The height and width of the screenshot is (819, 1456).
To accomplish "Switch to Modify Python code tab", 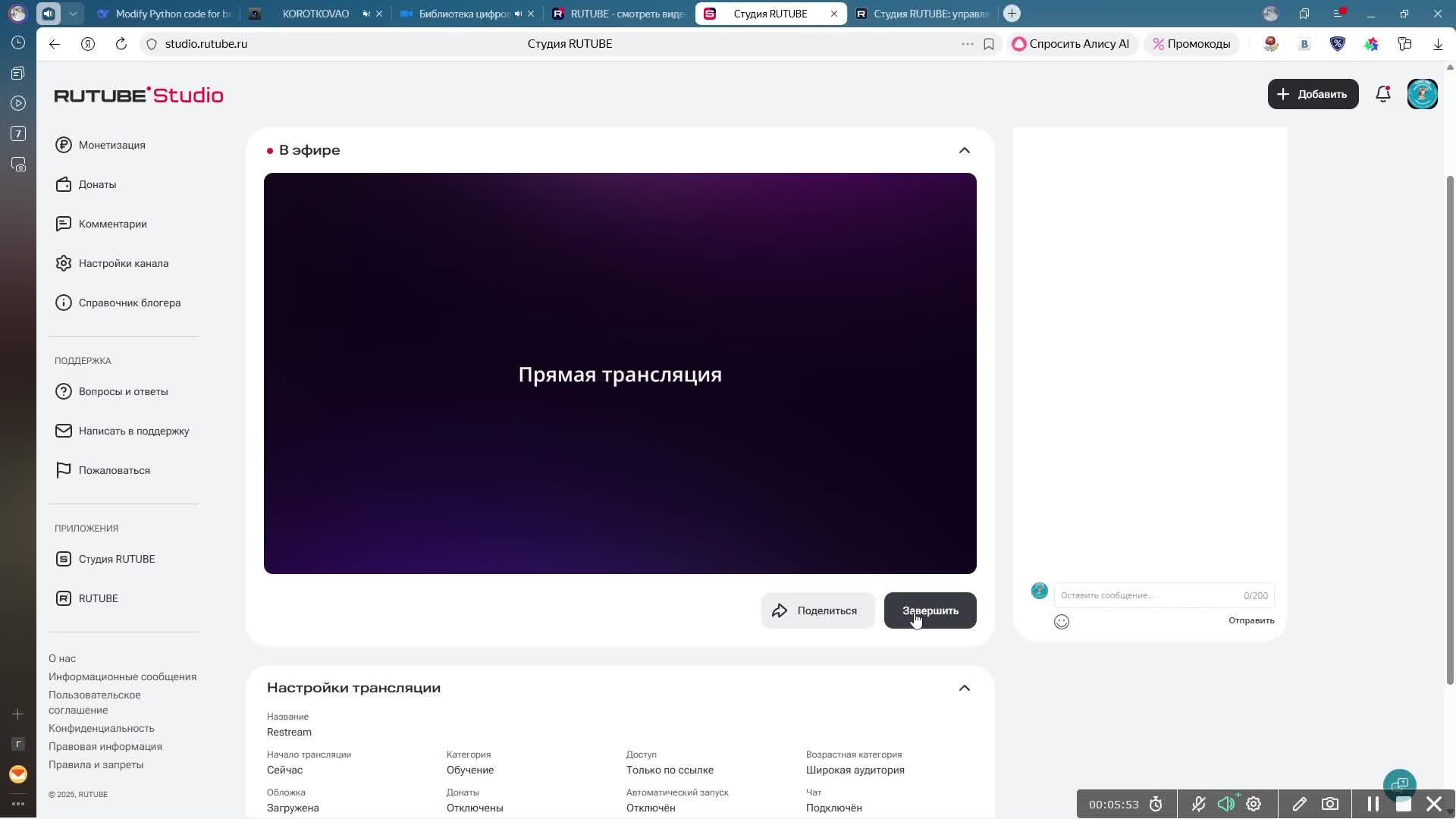I will [x=172, y=14].
